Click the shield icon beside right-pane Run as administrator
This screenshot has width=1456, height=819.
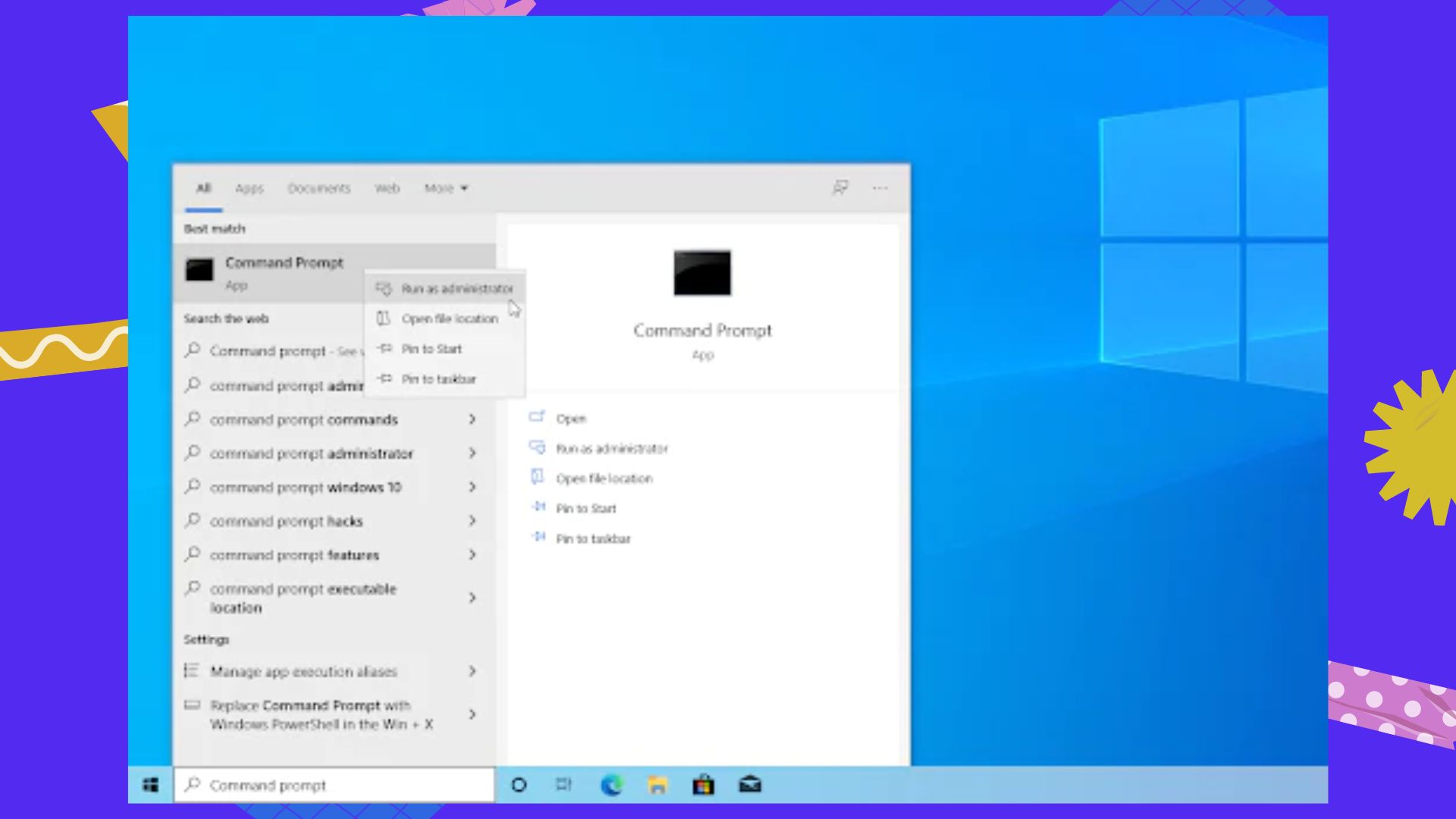(x=537, y=447)
